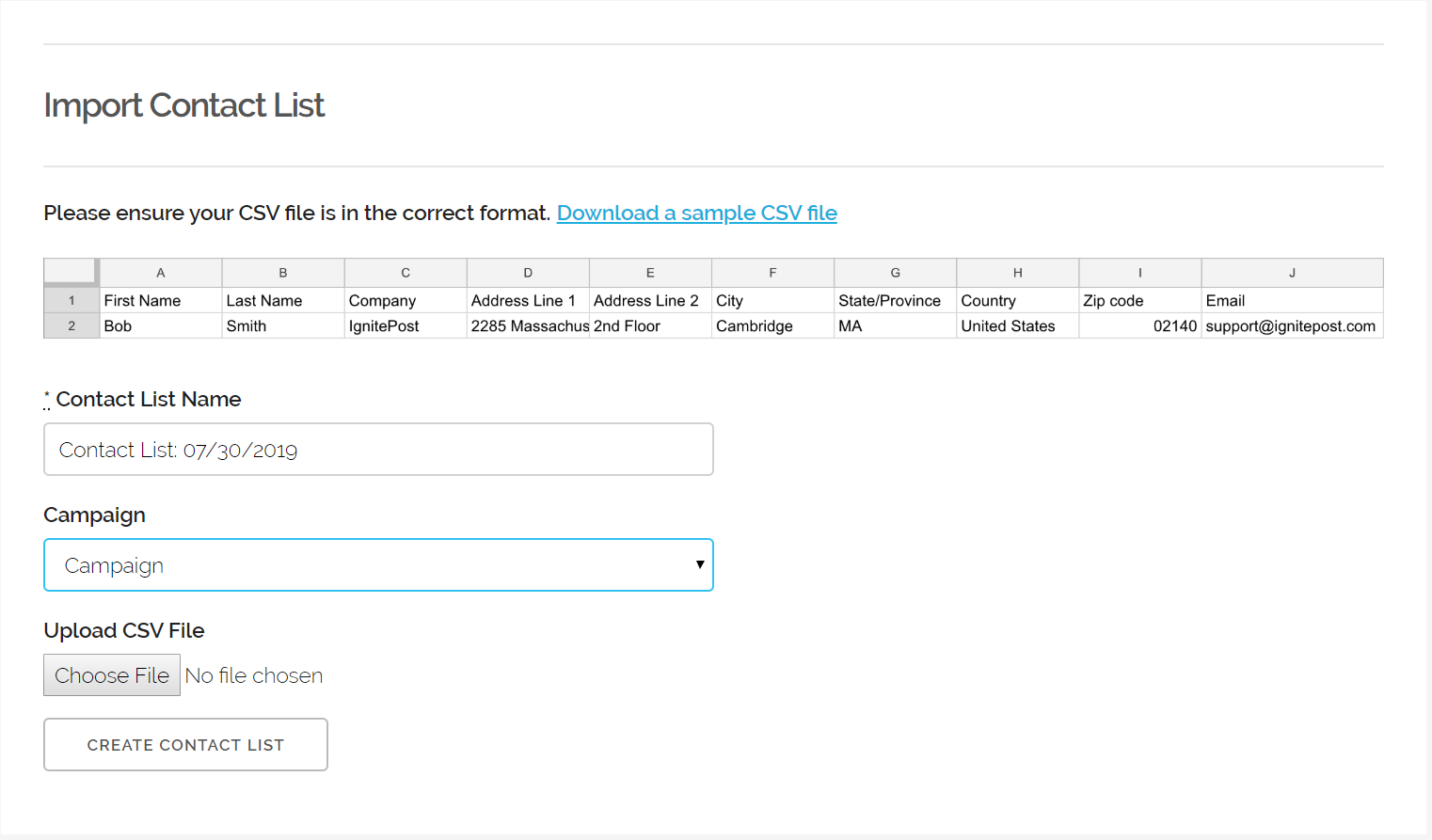Click row number 1 in the sample sheet
1432x840 pixels.
[x=72, y=300]
